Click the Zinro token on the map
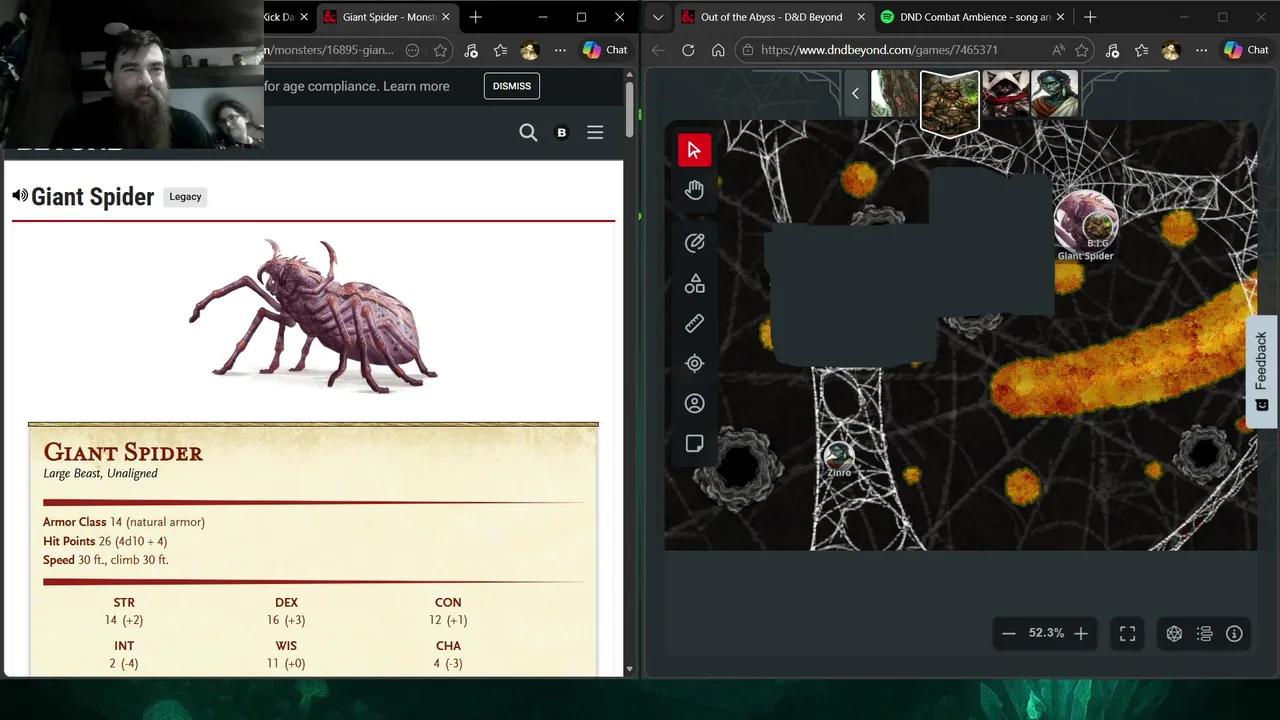Viewport: 1280px width, 720px height. pos(838,458)
